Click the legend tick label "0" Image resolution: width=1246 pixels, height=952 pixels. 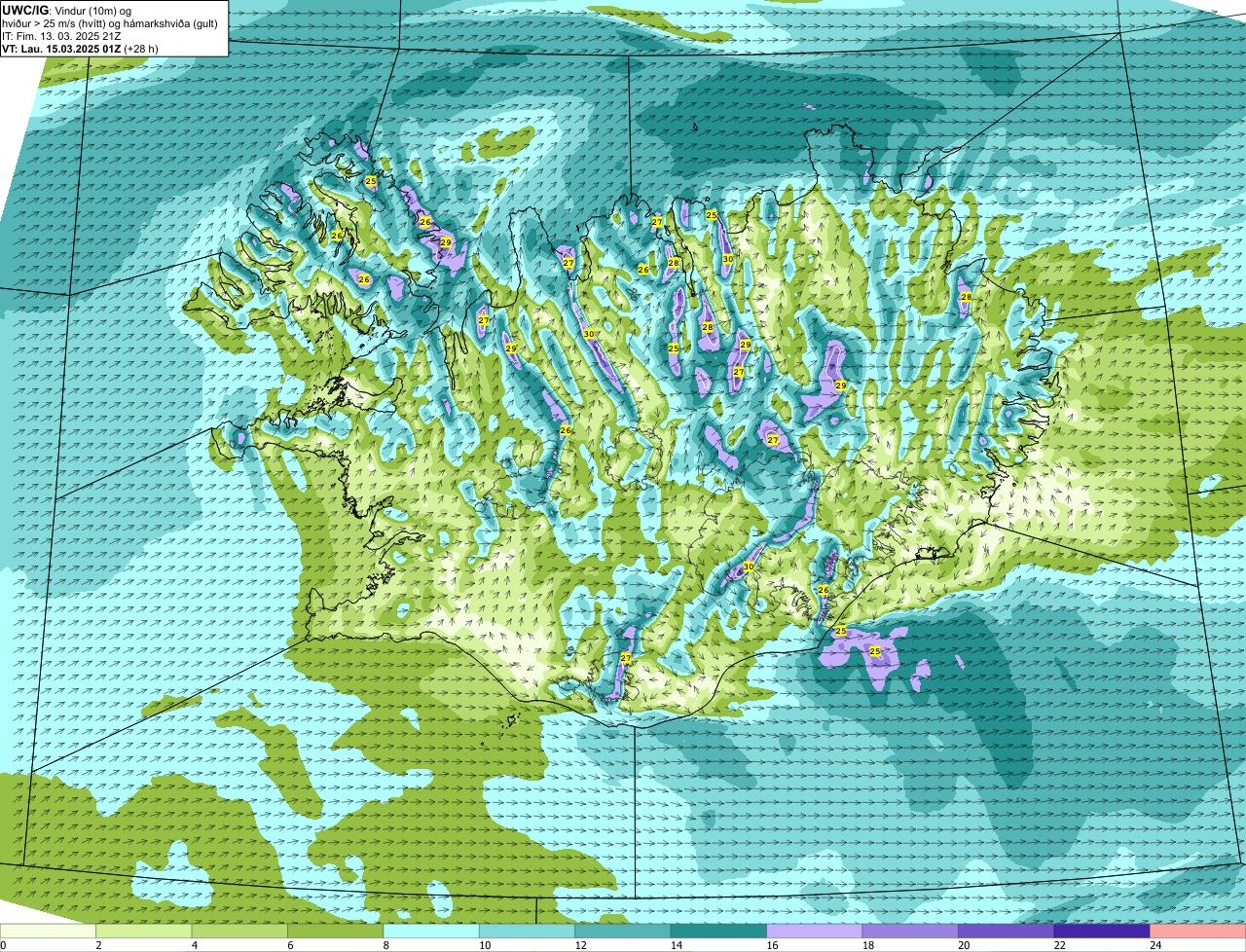click(x=3, y=945)
